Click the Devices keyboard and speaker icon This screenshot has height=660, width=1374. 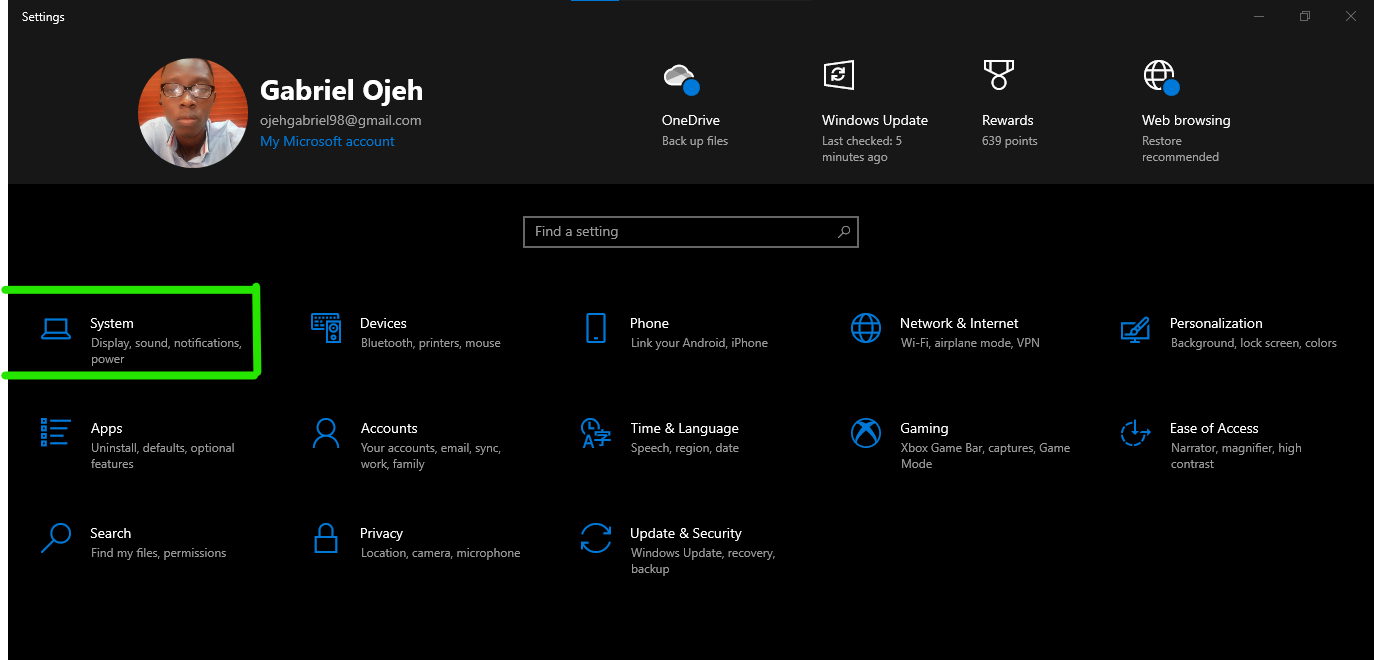[326, 328]
